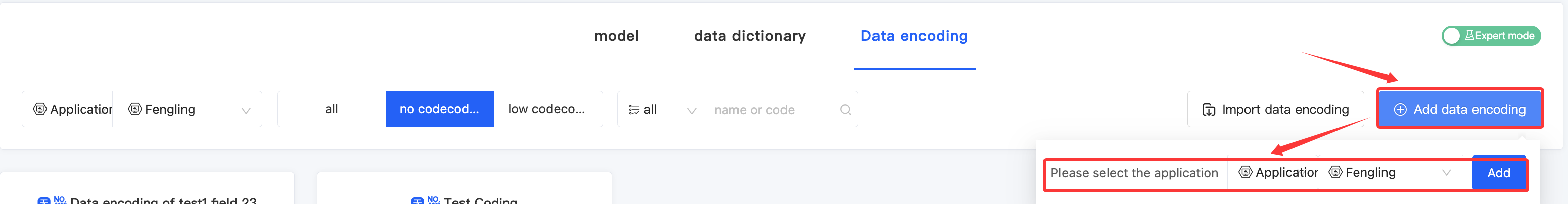This screenshot has height=204, width=1568.
Task: Open the data dictionary tab
Action: 749,36
